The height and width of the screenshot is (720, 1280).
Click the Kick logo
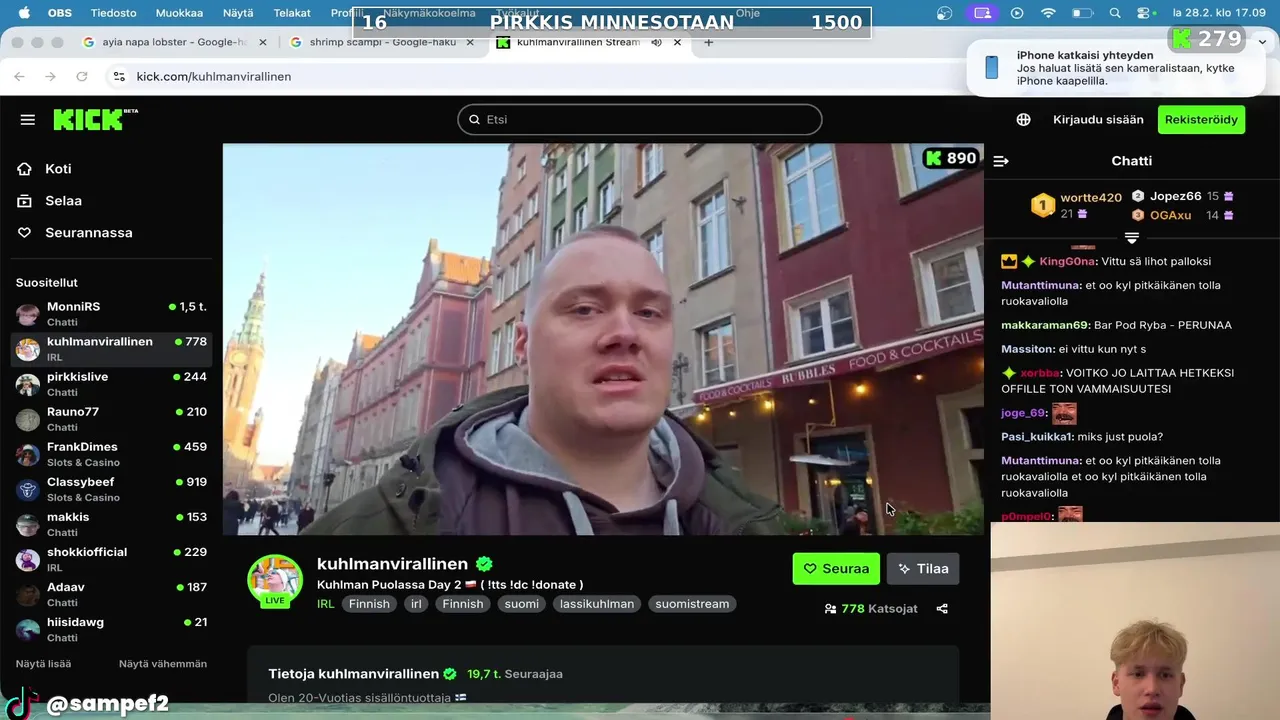point(95,119)
